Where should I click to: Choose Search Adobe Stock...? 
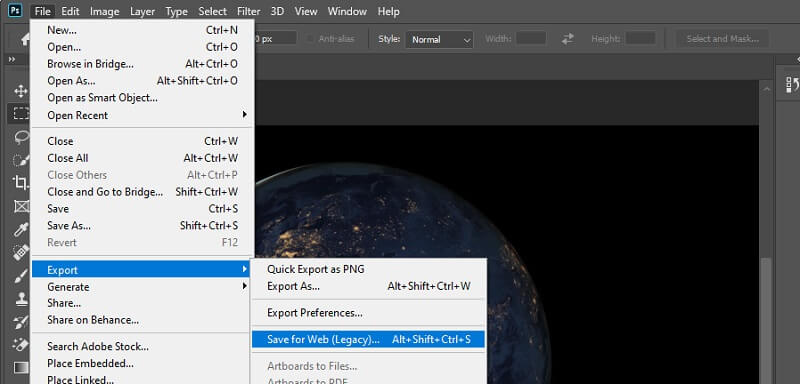(x=141, y=346)
